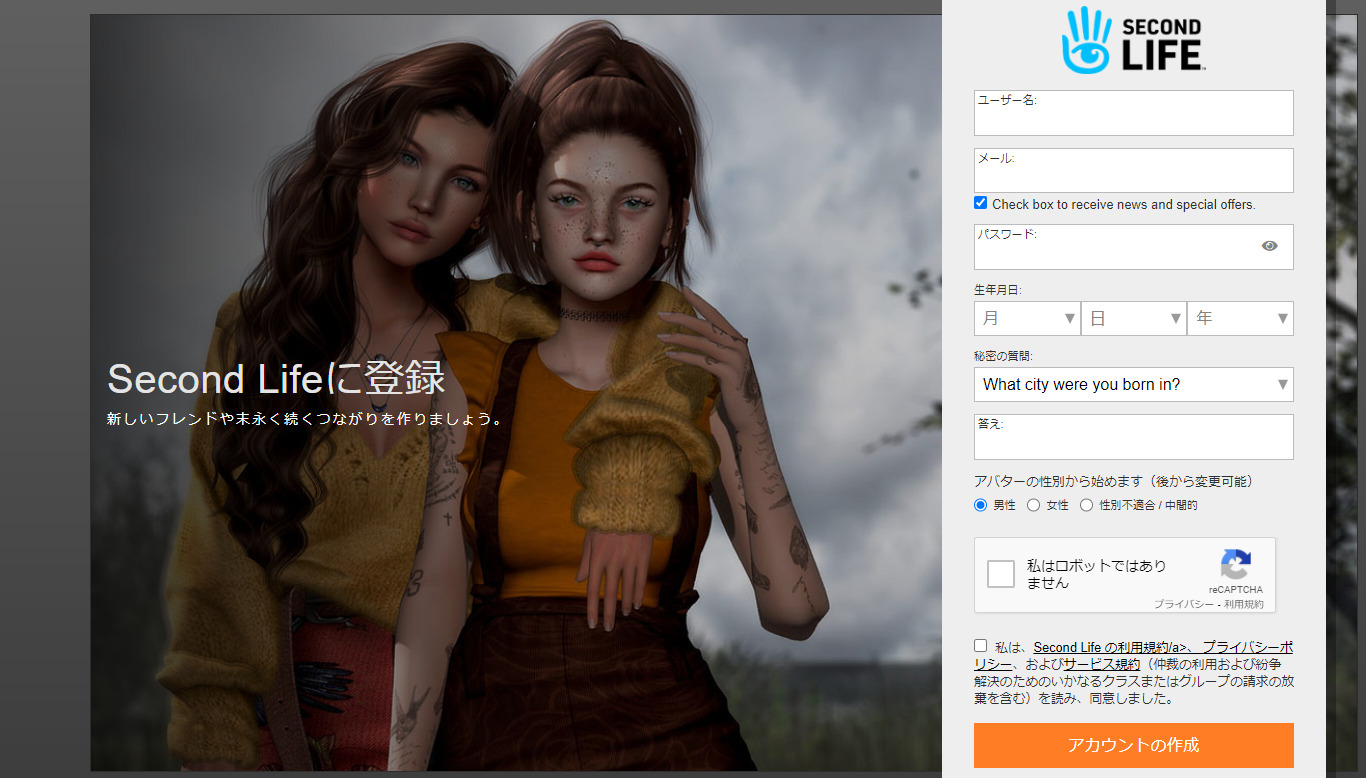Viewport: 1366px width, 778px height.
Task: Open the 年 year dropdown
Action: pyautogui.click(x=1240, y=318)
